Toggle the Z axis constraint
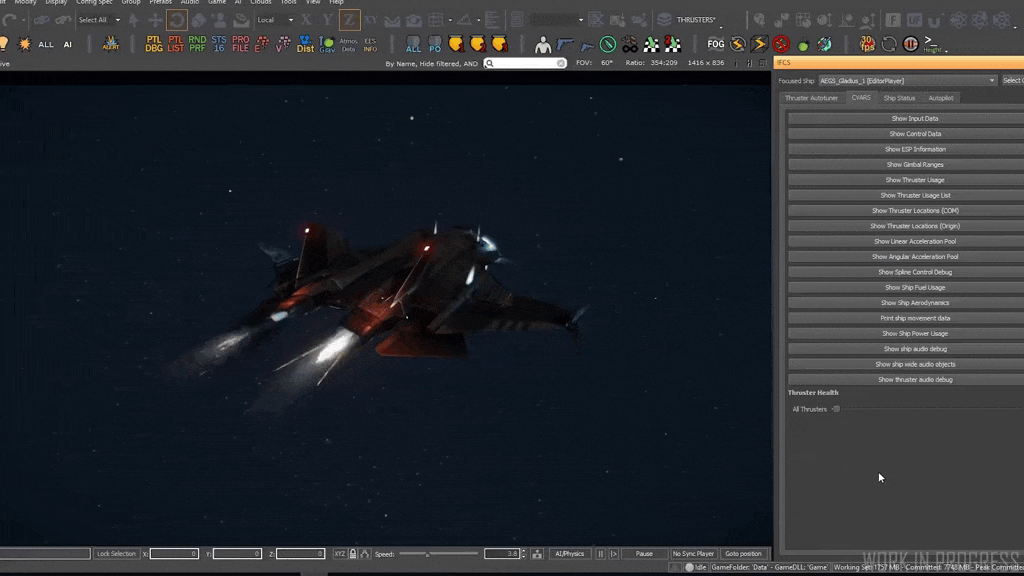This screenshot has height=576, width=1024. click(x=349, y=20)
